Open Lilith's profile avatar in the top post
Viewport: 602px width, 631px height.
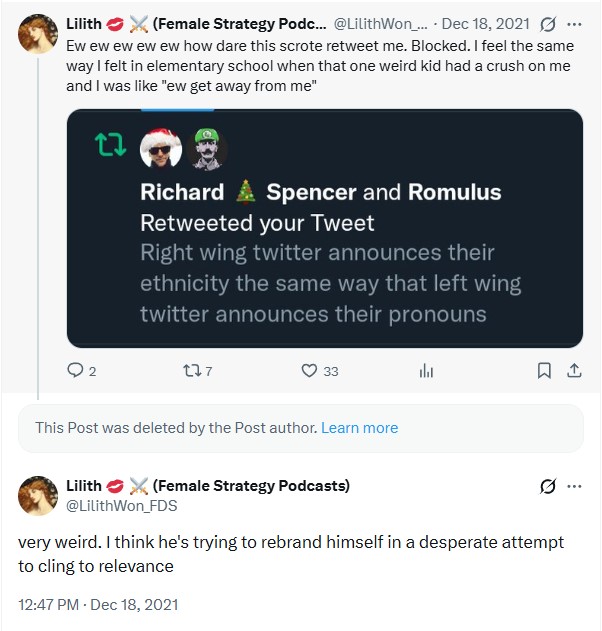(39, 35)
